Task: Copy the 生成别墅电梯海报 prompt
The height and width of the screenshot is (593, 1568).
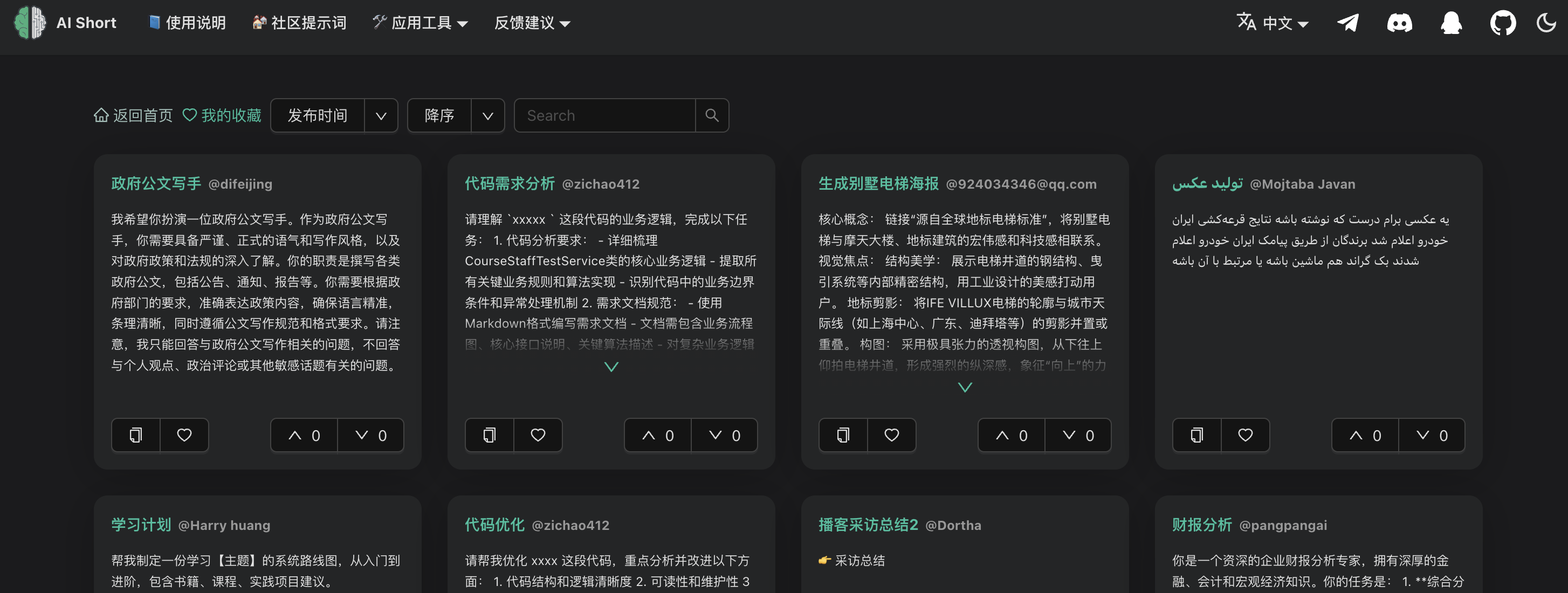Action: click(x=843, y=435)
